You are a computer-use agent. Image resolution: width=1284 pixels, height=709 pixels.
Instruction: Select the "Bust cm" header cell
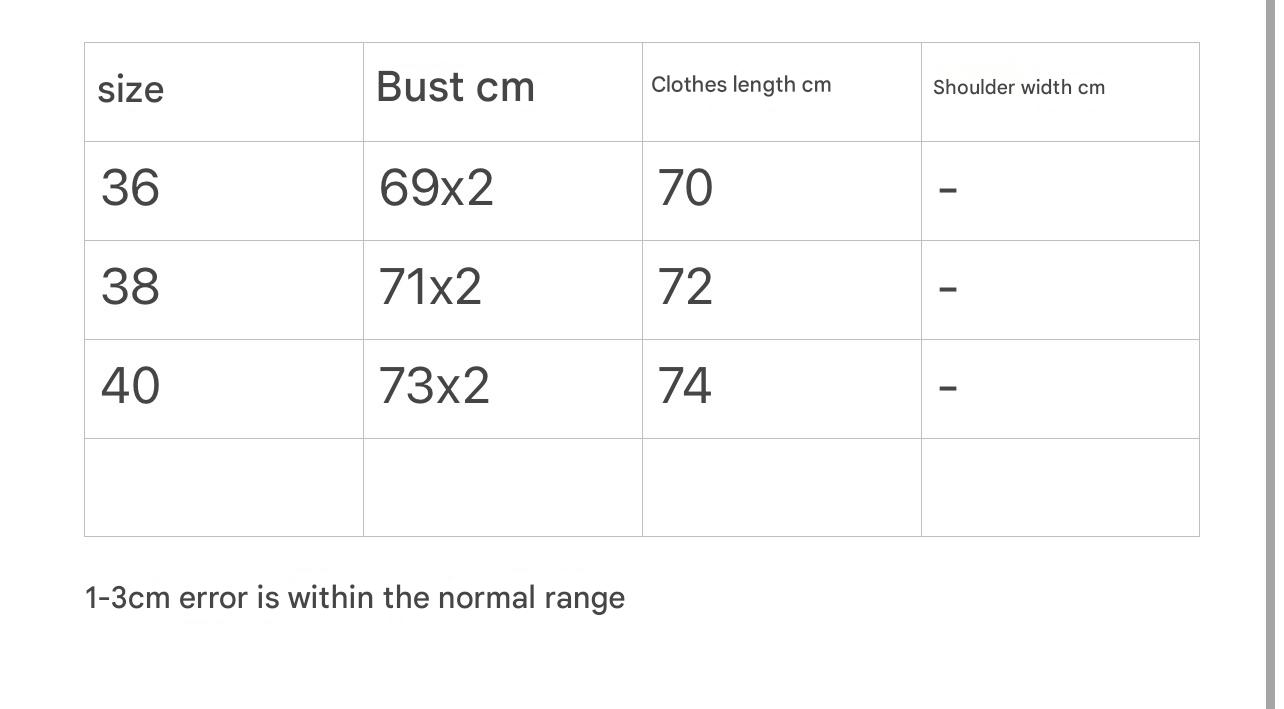click(456, 87)
